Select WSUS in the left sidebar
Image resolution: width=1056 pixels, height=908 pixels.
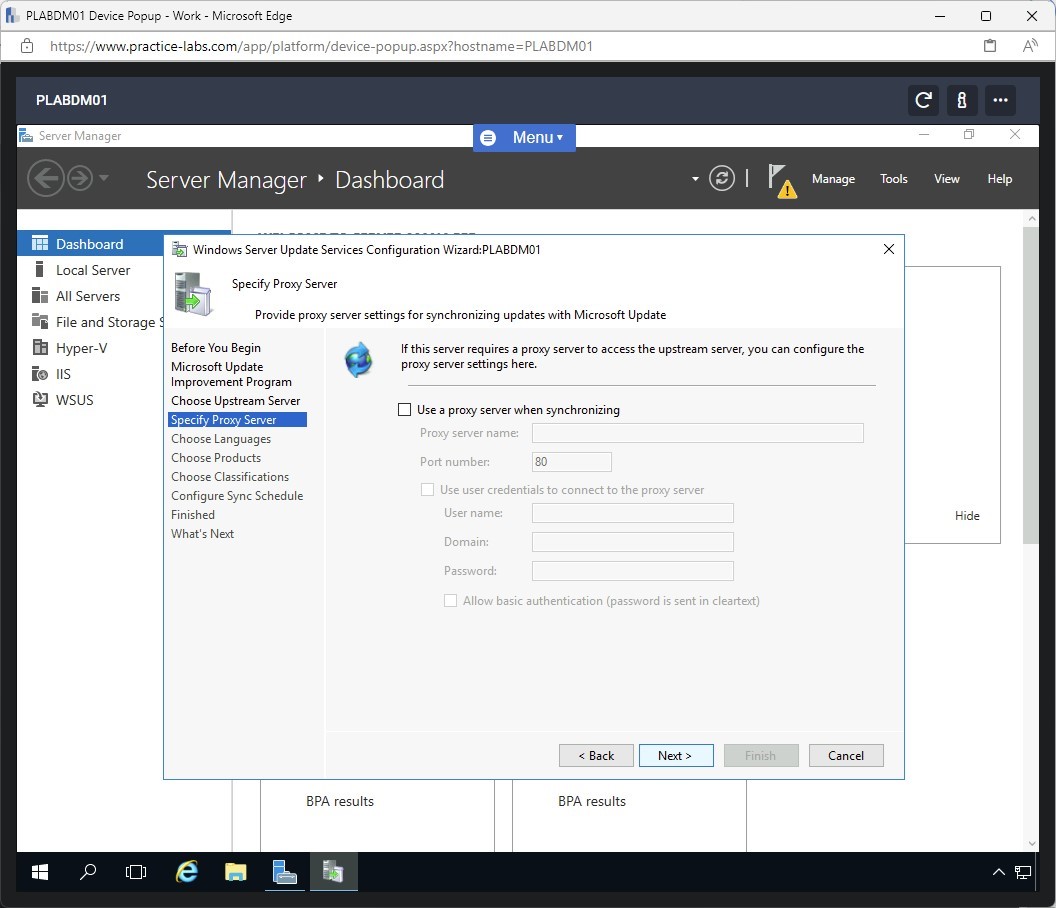coord(75,400)
